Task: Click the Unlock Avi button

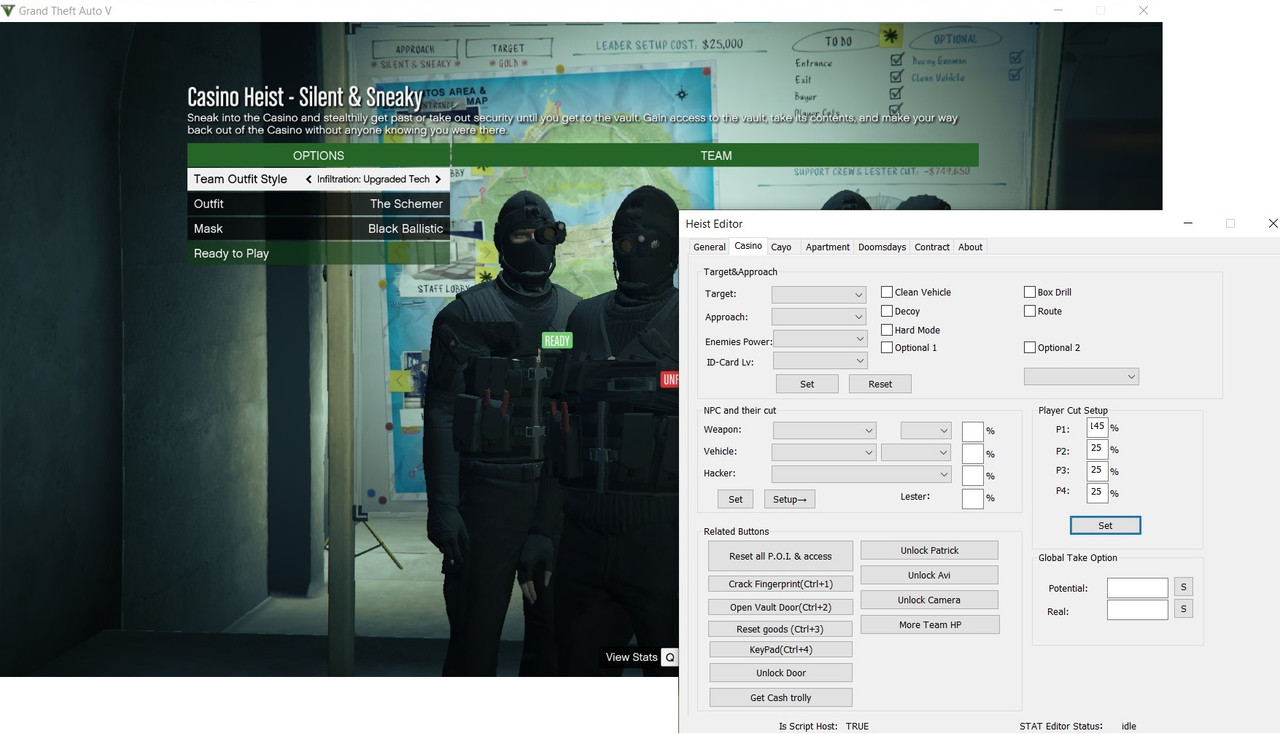Action: pyautogui.click(x=929, y=575)
